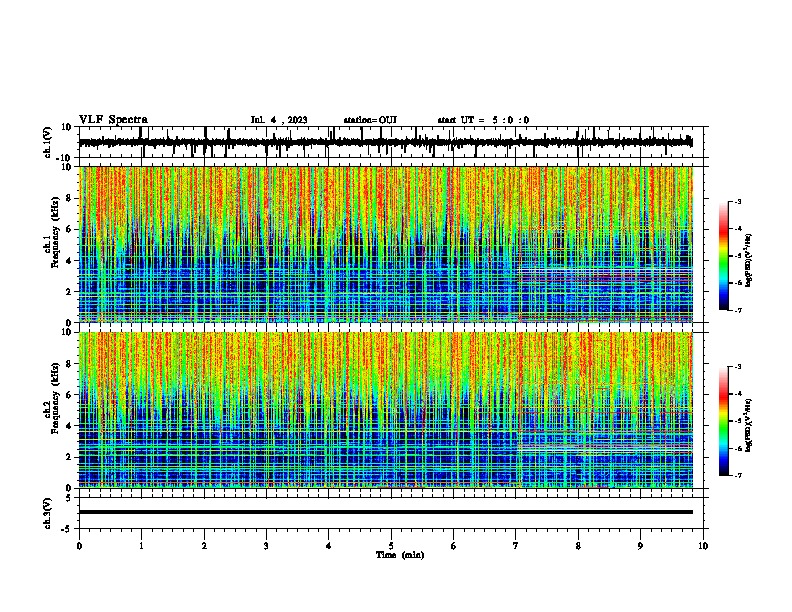Image resolution: width=792 pixels, height=612 pixels.
Task: Click the "8" kHz tick of ch.2 spectrogram
Action: (x=70, y=364)
